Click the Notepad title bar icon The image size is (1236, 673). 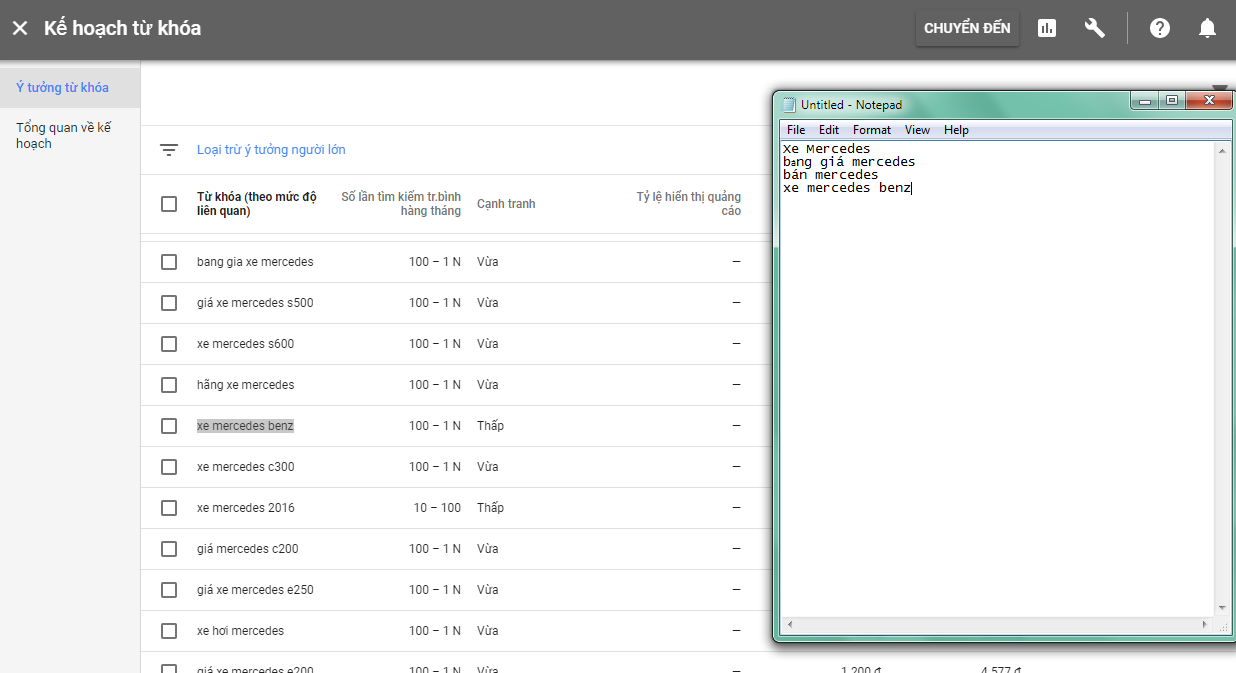[x=789, y=104]
